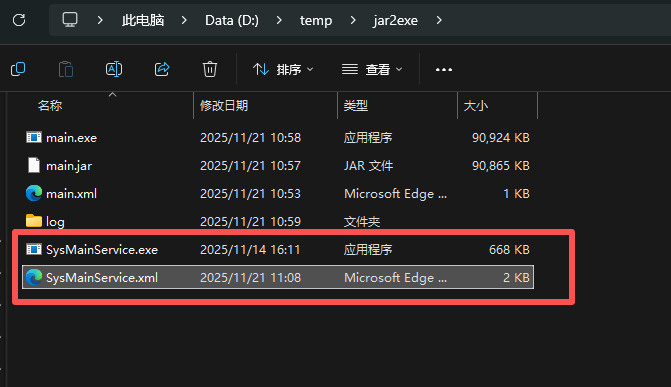Sort by 修改日期 column header
This screenshot has width=671, height=387.
pyautogui.click(x=224, y=106)
